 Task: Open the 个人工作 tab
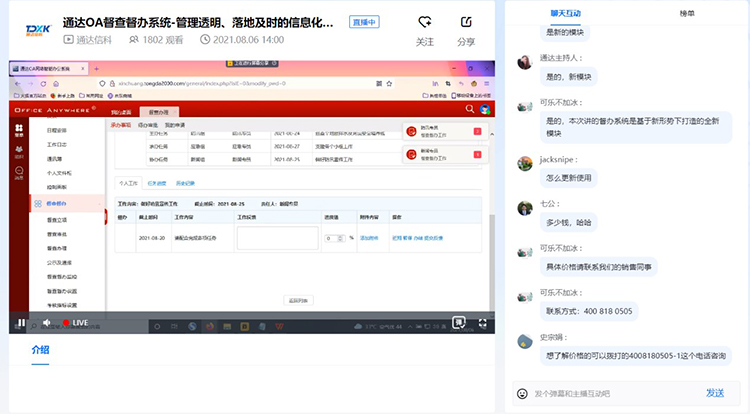[x=128, y=183]
